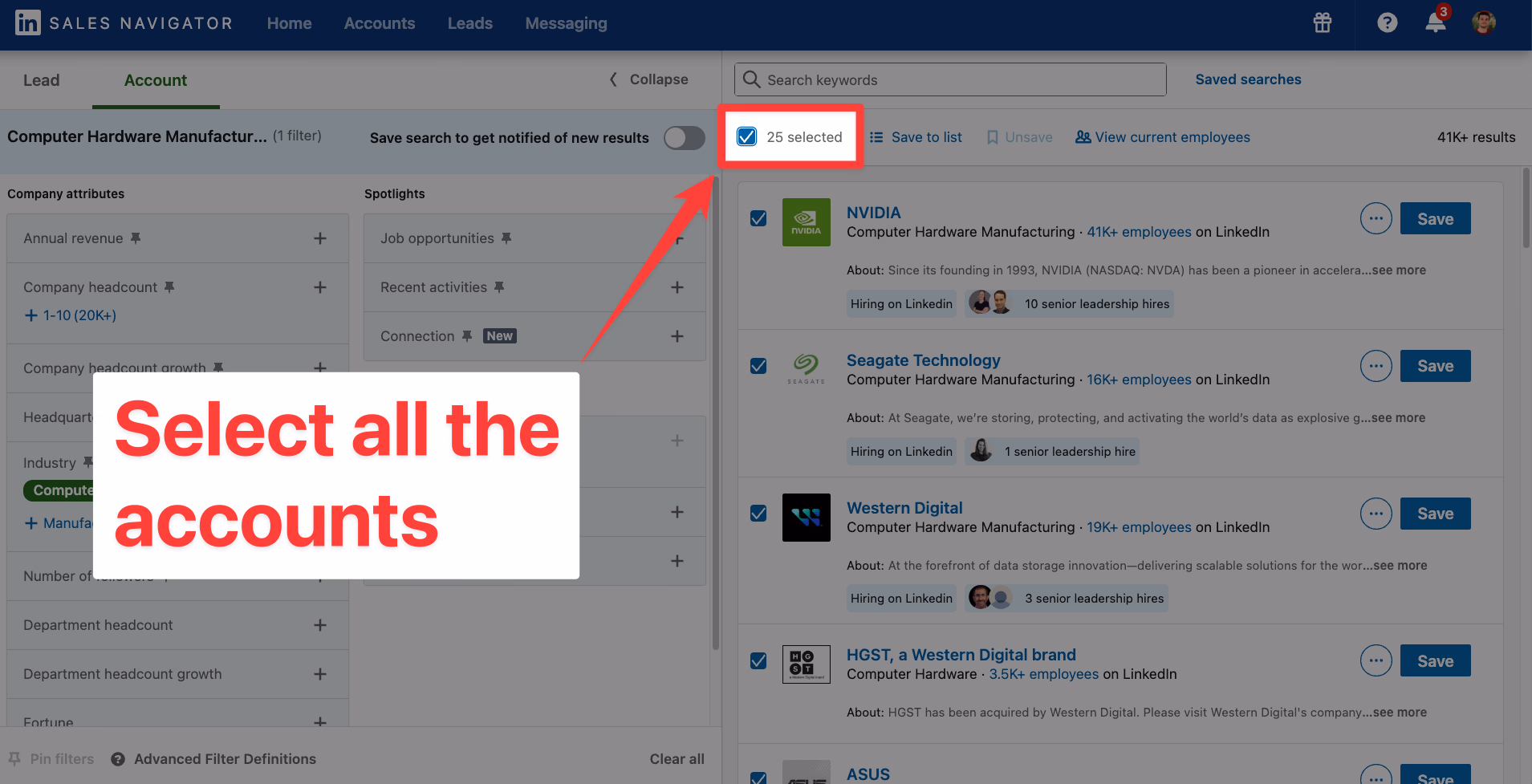This screenshot has height=784, width=1532.
Task: Open the profile avatar menu
Action: 1484,22
